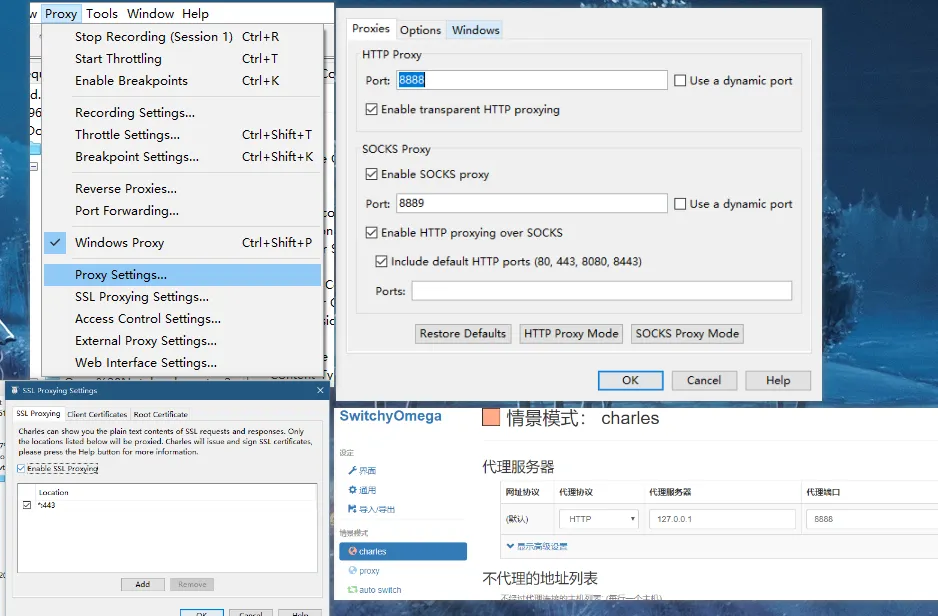Screen dimensions: 938x616
Task: Choose SSL Proxying Settings... menu entry
Action: click(142, 297)
